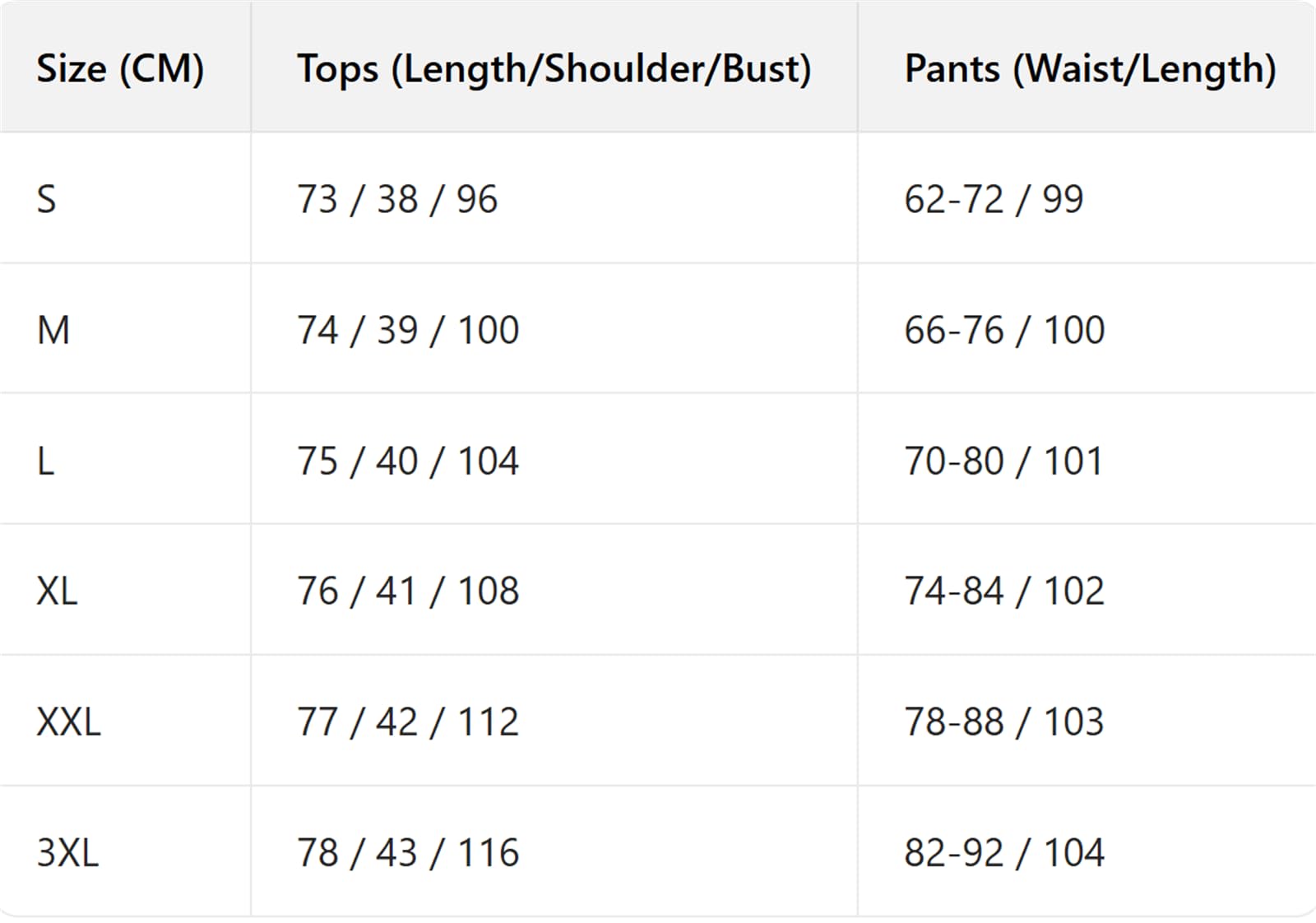Click the XL size row label
1316x923 pixels.
click(57, 591)
